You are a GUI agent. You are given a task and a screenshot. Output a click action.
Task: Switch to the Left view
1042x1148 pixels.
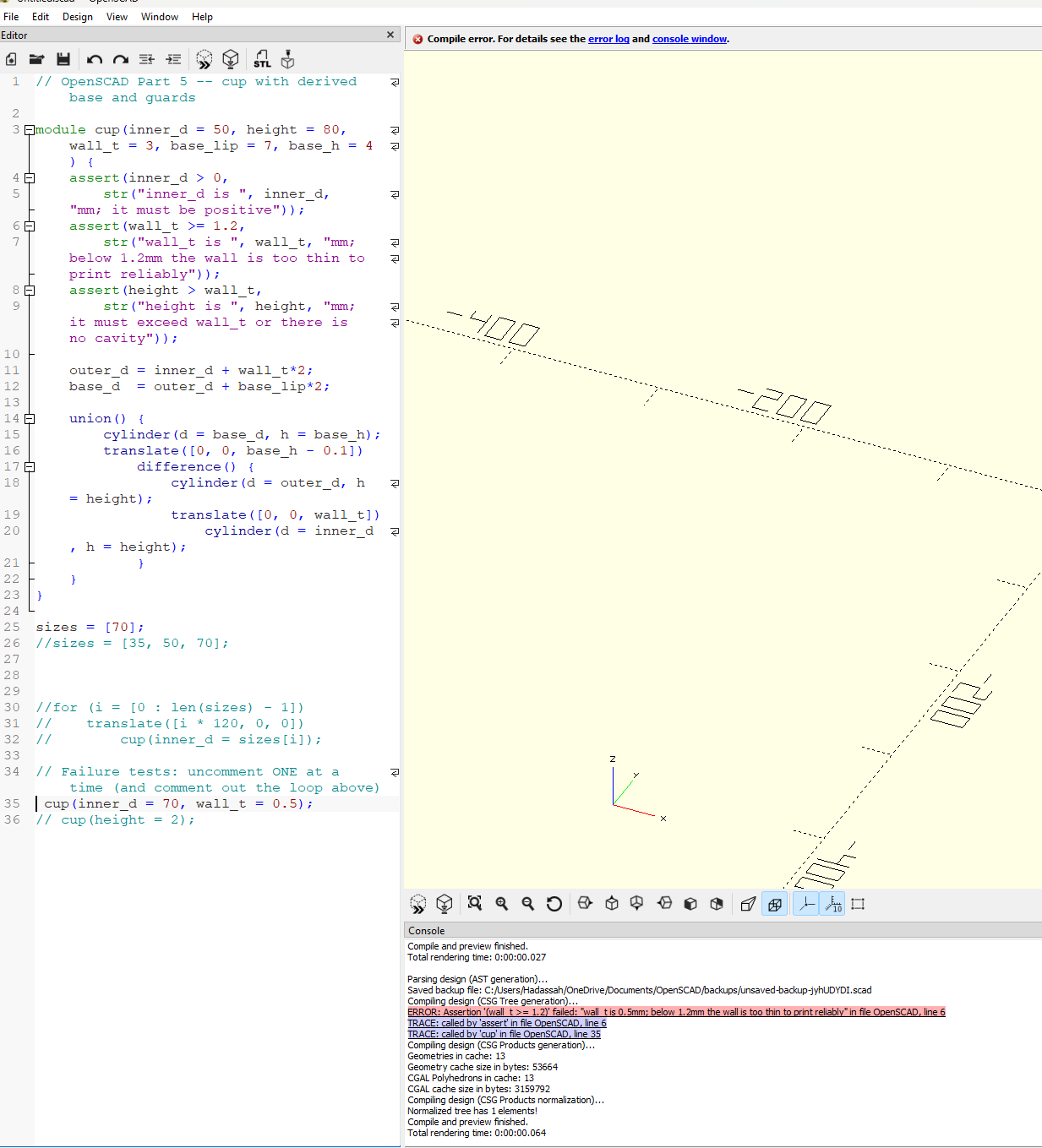point(664,904)
